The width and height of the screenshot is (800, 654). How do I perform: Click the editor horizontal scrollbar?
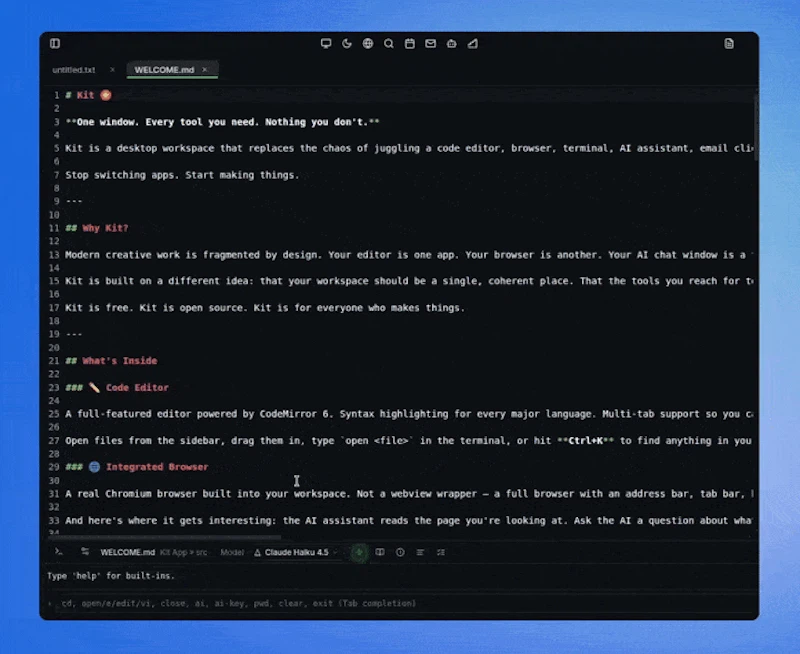click(x=163, y=537)
